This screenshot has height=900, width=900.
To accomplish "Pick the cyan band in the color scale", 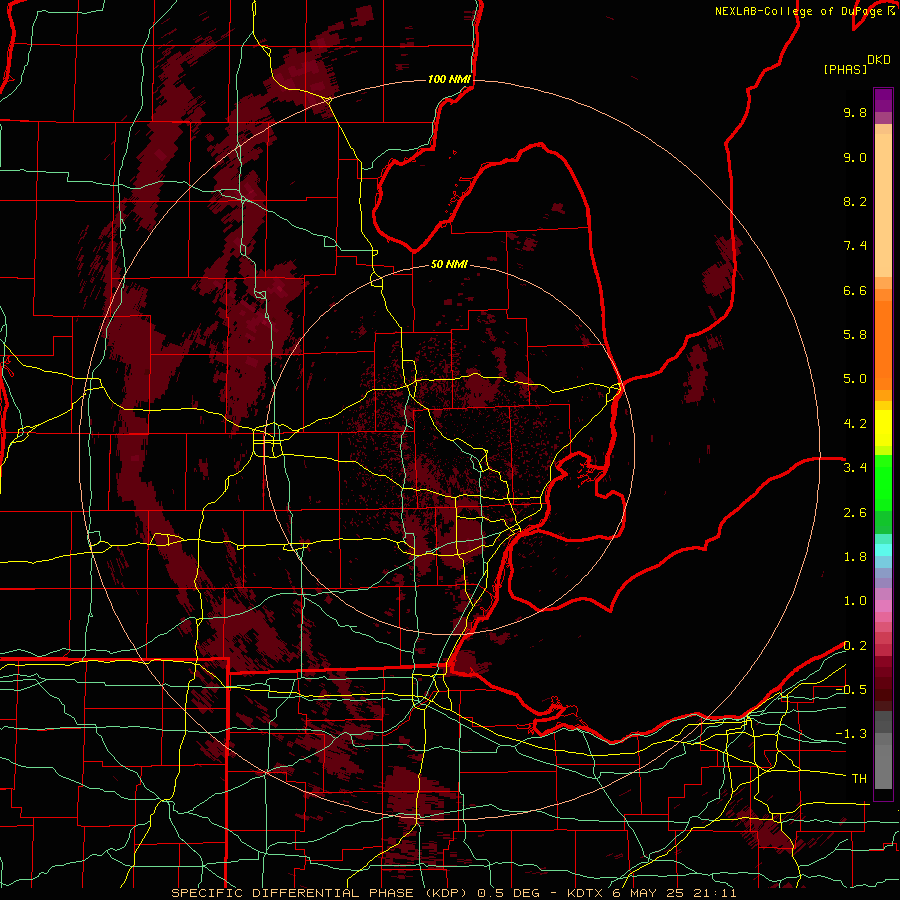I will 883,549.
